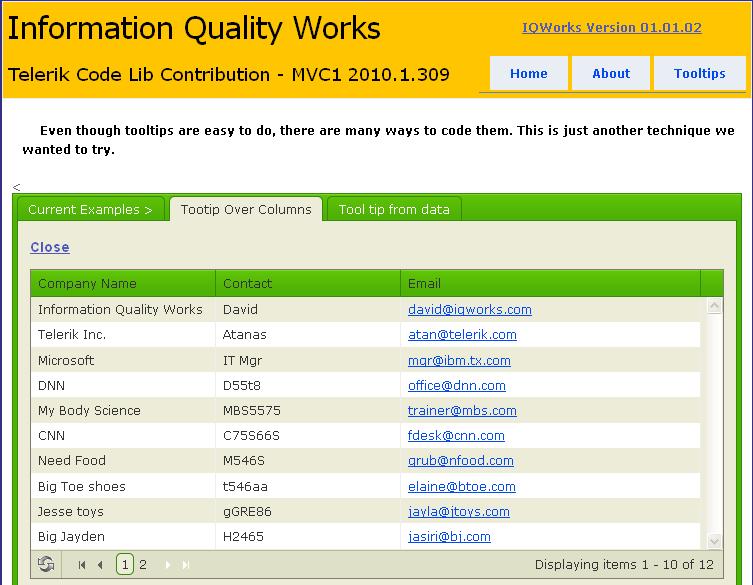Image resolution: width=753 pixels, height=585 pixels.
Task: Sort by Company Name column header
Action: pyautogui.click(x=123, y=283)
